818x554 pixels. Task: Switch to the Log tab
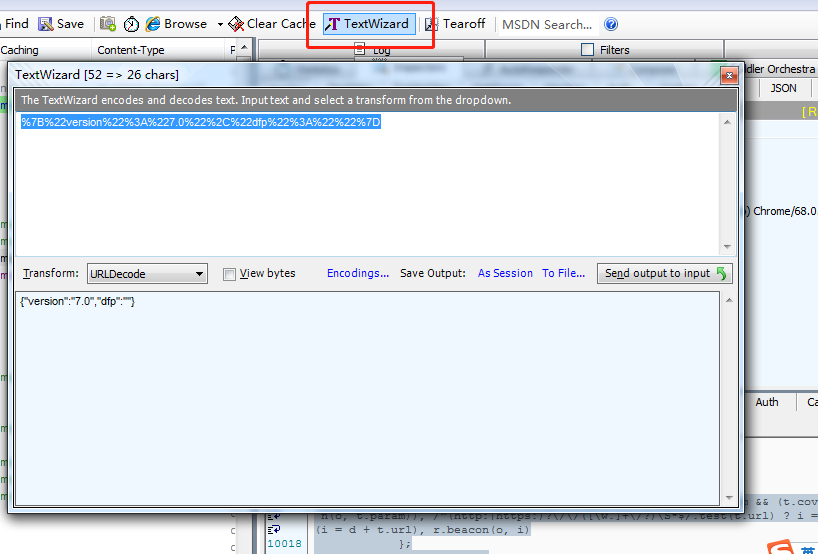coord(372,50)
